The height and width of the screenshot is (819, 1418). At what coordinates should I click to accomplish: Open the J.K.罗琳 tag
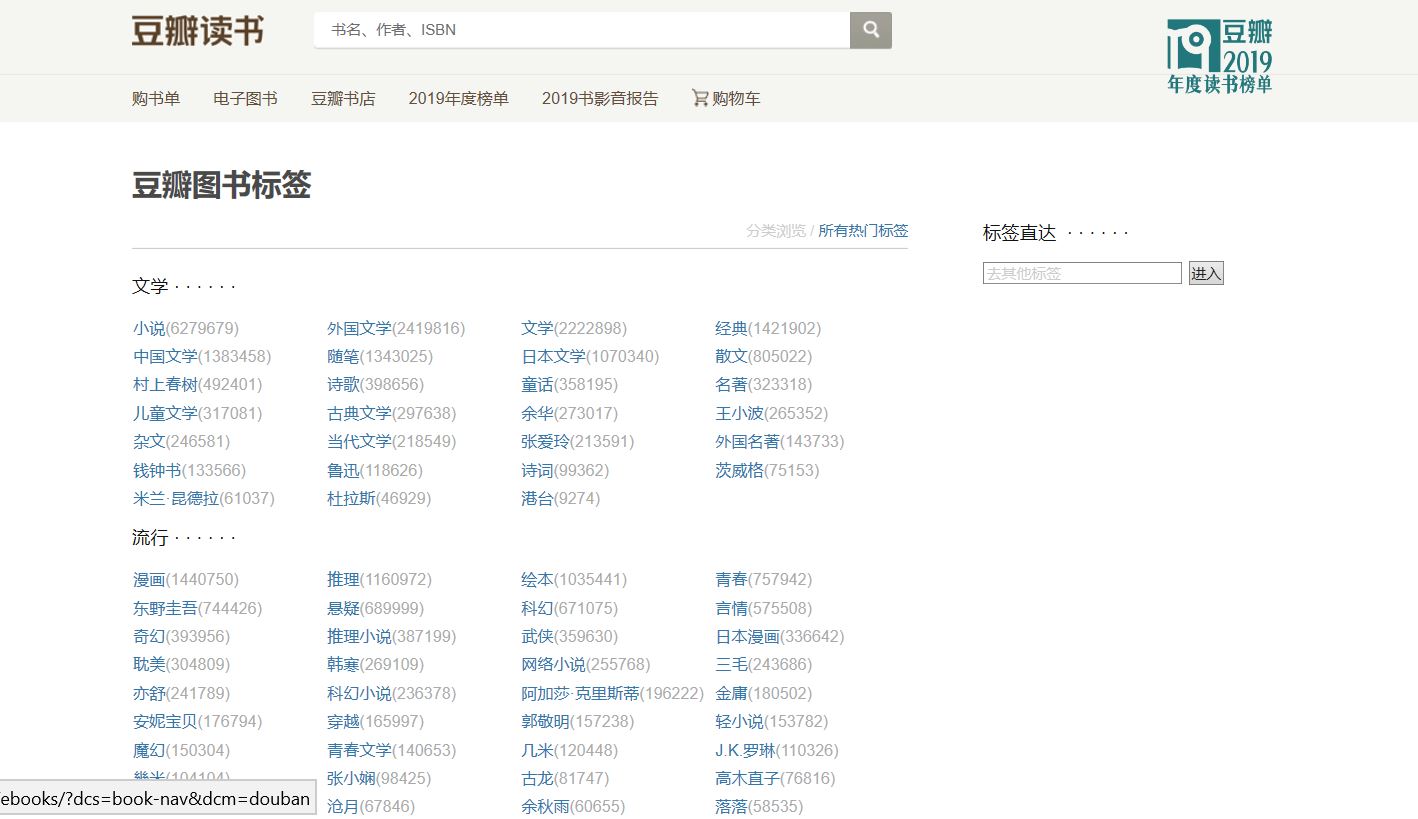[x=745, y=750]
